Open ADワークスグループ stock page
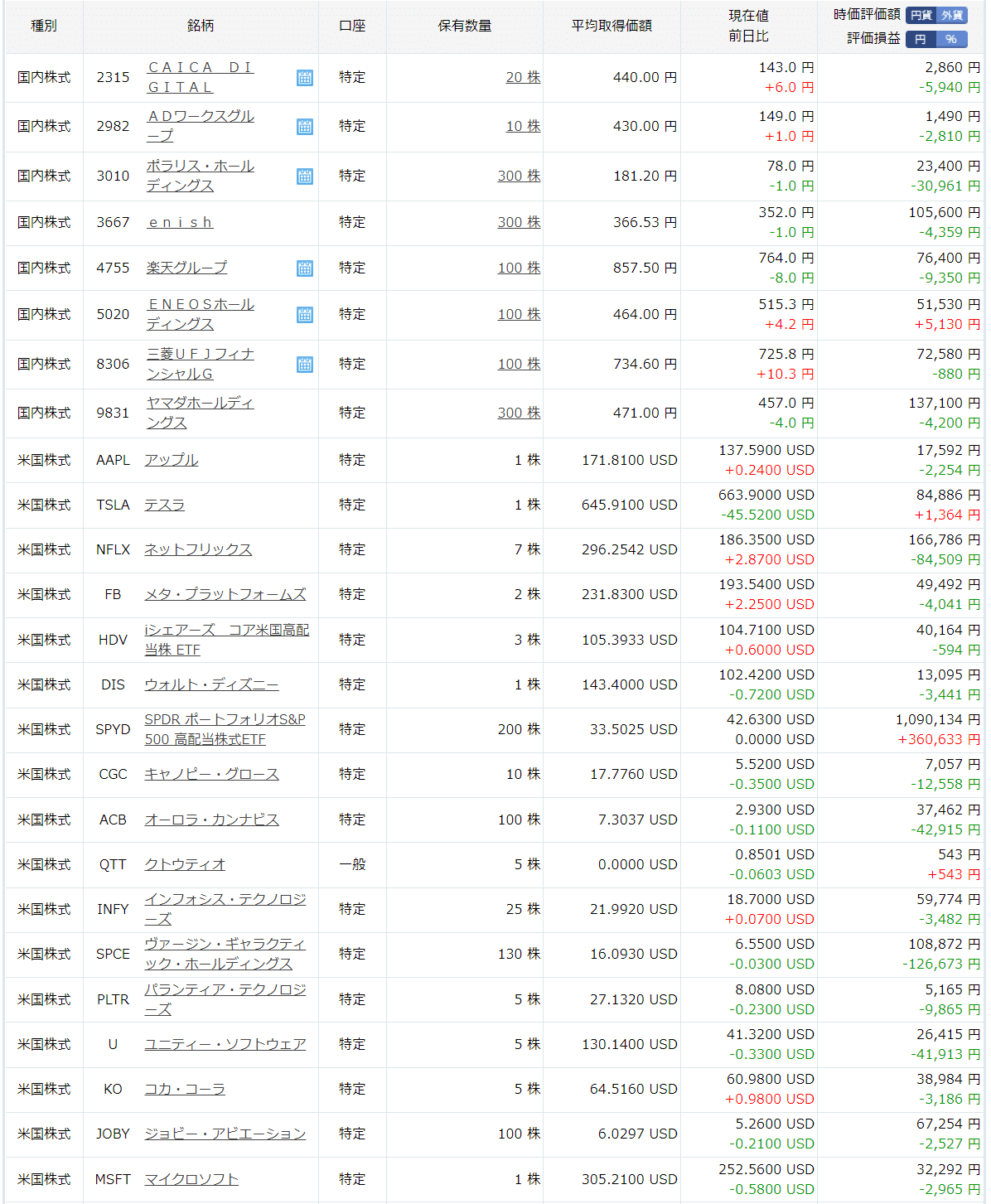The height and width of the screenshot is (1204, 991). 201,126
